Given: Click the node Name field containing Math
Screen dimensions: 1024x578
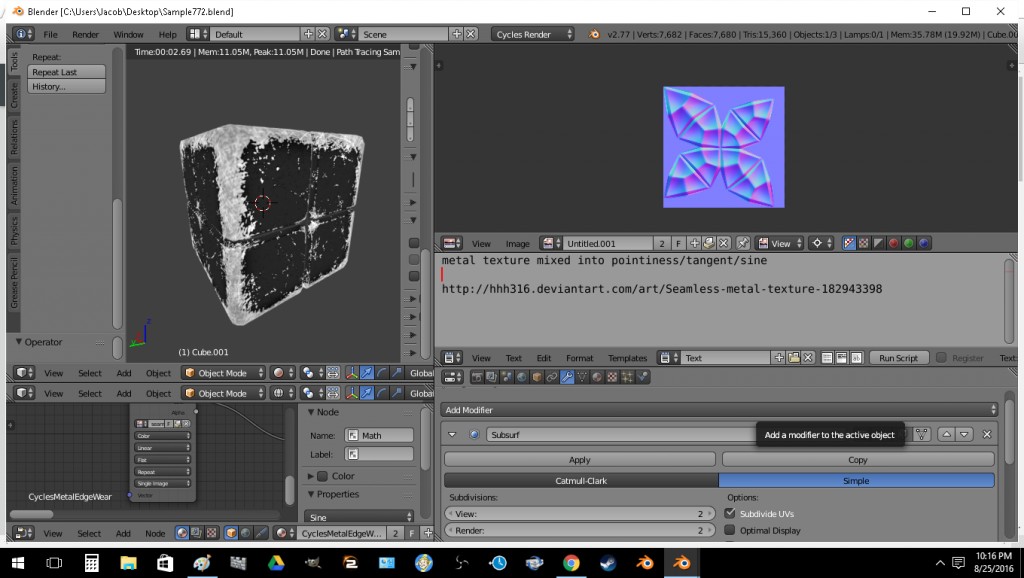Looking at the screenshot, I should 378,435.
